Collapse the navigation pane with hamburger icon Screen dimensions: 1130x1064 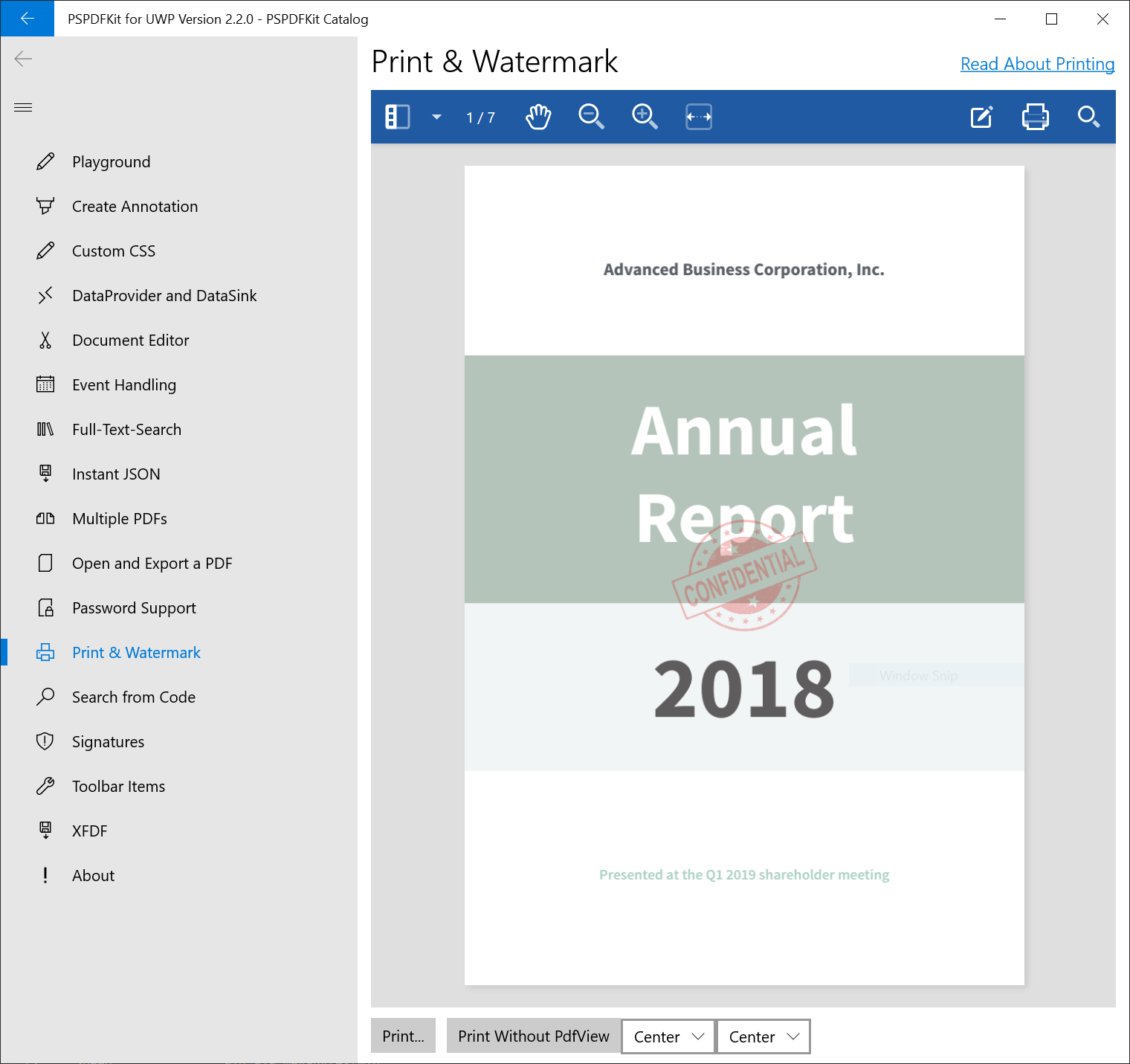(23, 107)
